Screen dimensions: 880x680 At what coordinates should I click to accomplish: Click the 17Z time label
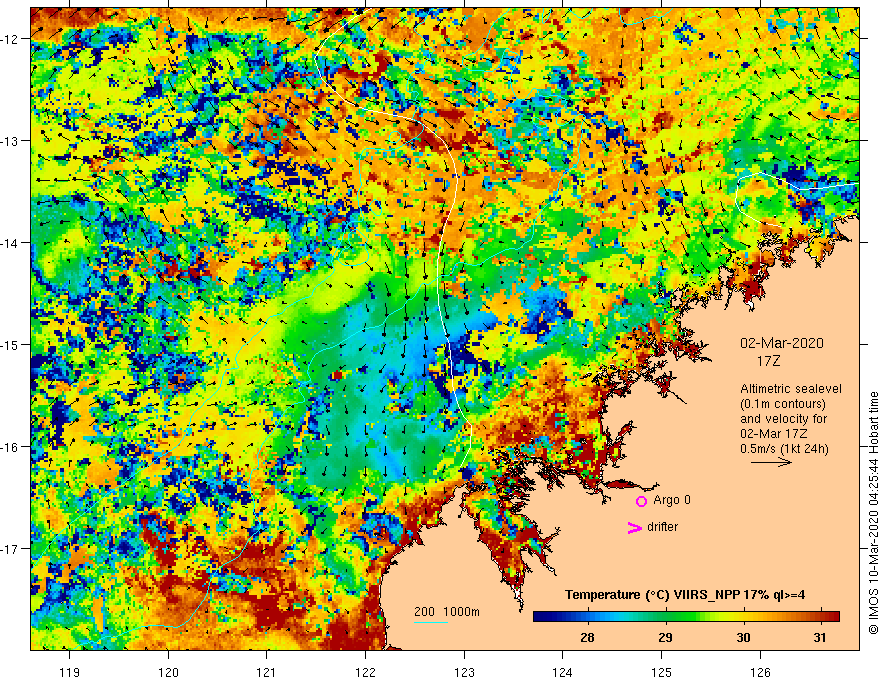coord(768,361)
